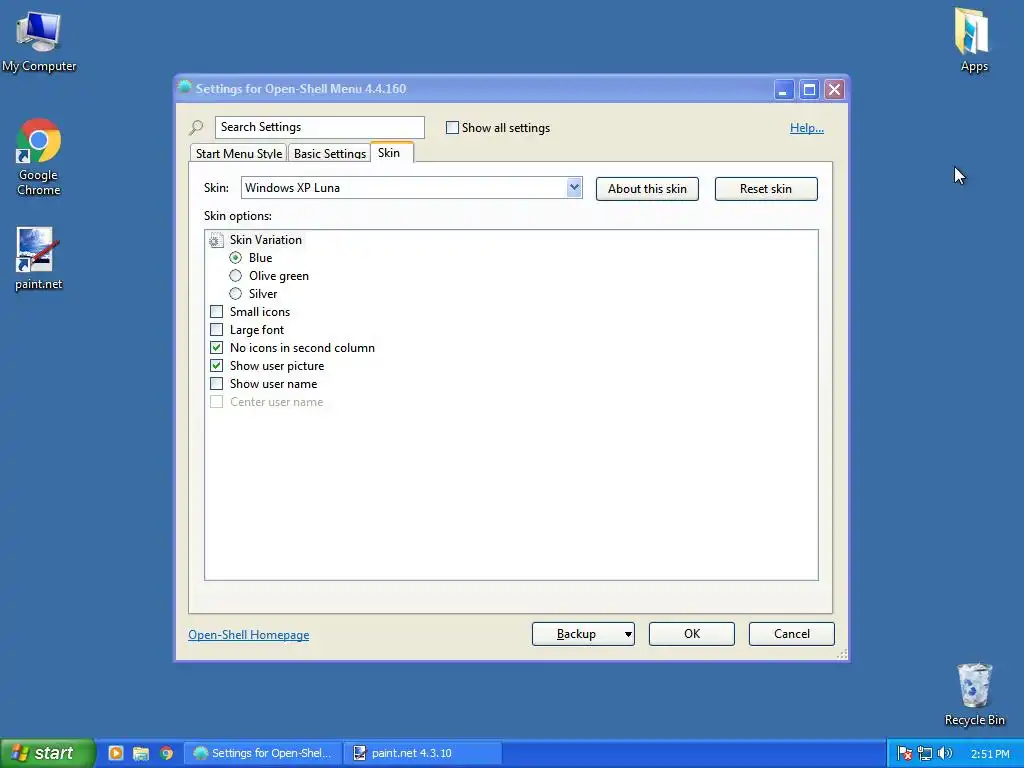1024x768 pixels.
Task: Switch to paint.net 4.3.10 taskbar window
Action: point(423,753)
